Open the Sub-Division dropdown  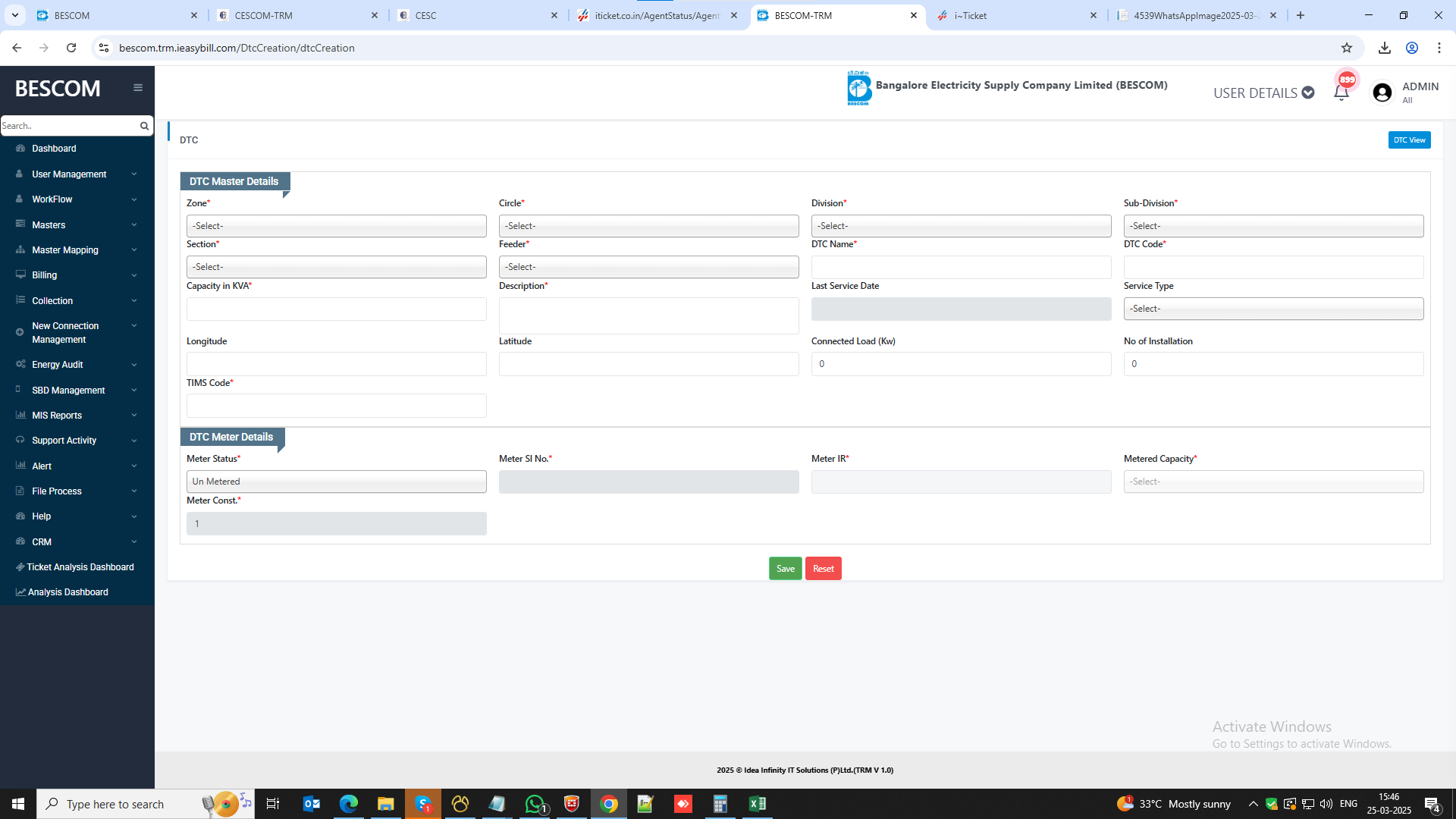(1274, 226)
